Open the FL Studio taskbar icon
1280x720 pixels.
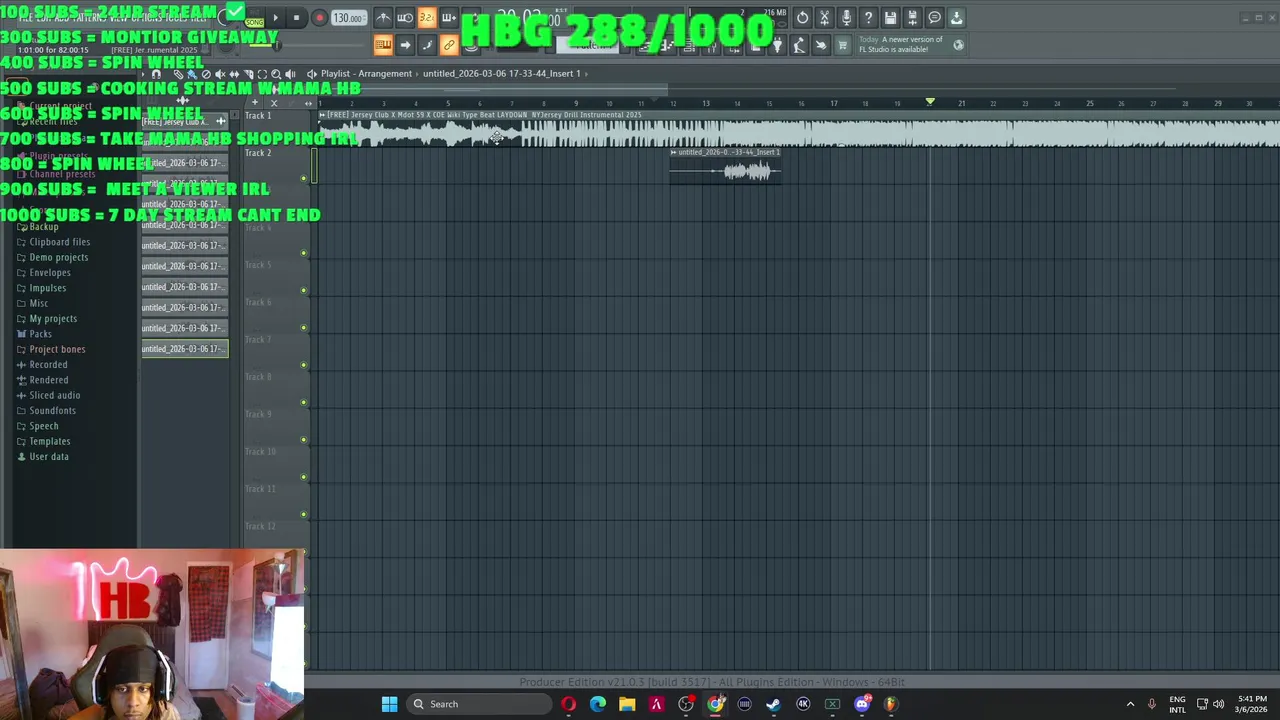coord(891,704)
